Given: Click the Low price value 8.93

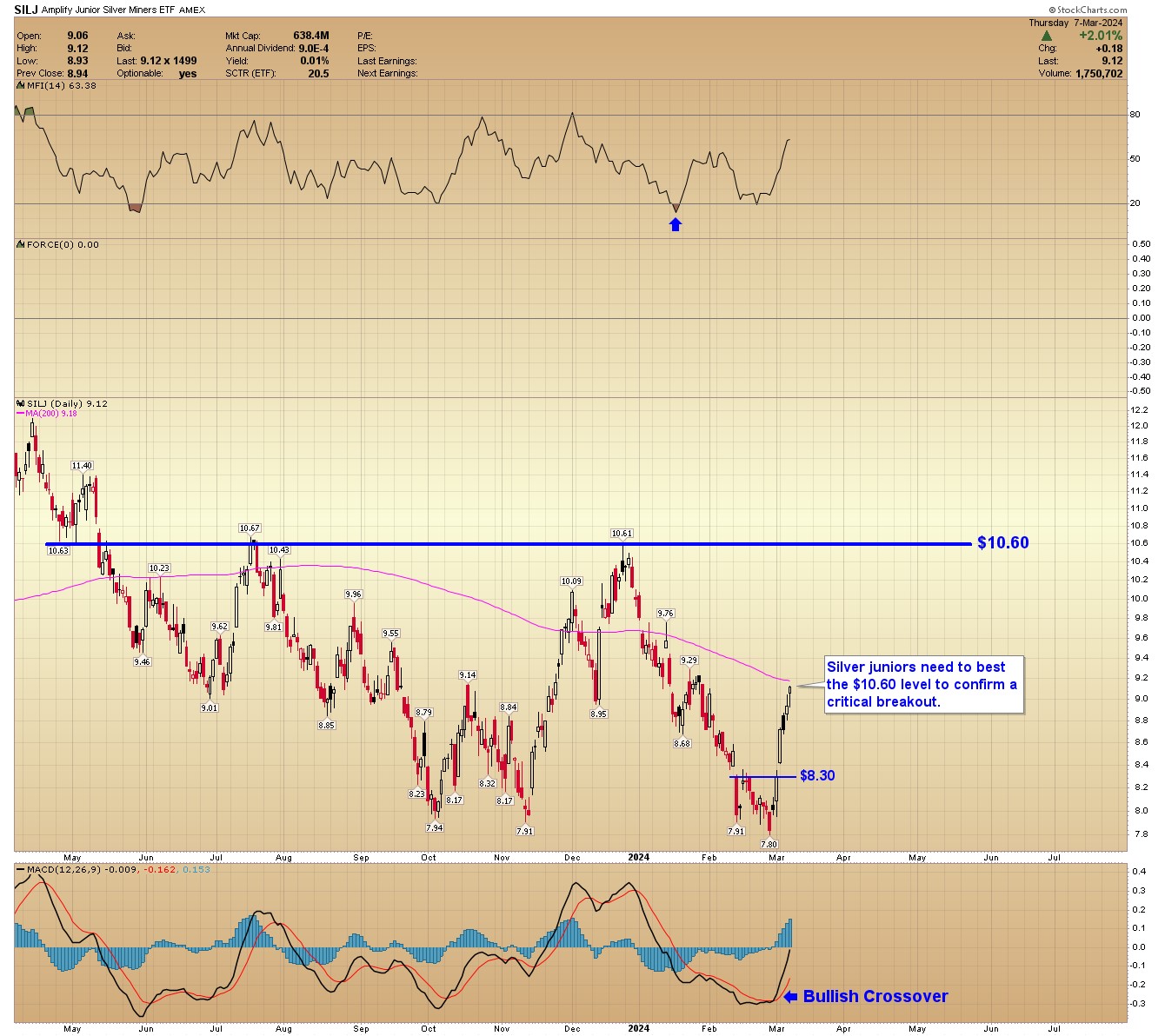Looking at the screenshot, I should (x=77, y=61).
